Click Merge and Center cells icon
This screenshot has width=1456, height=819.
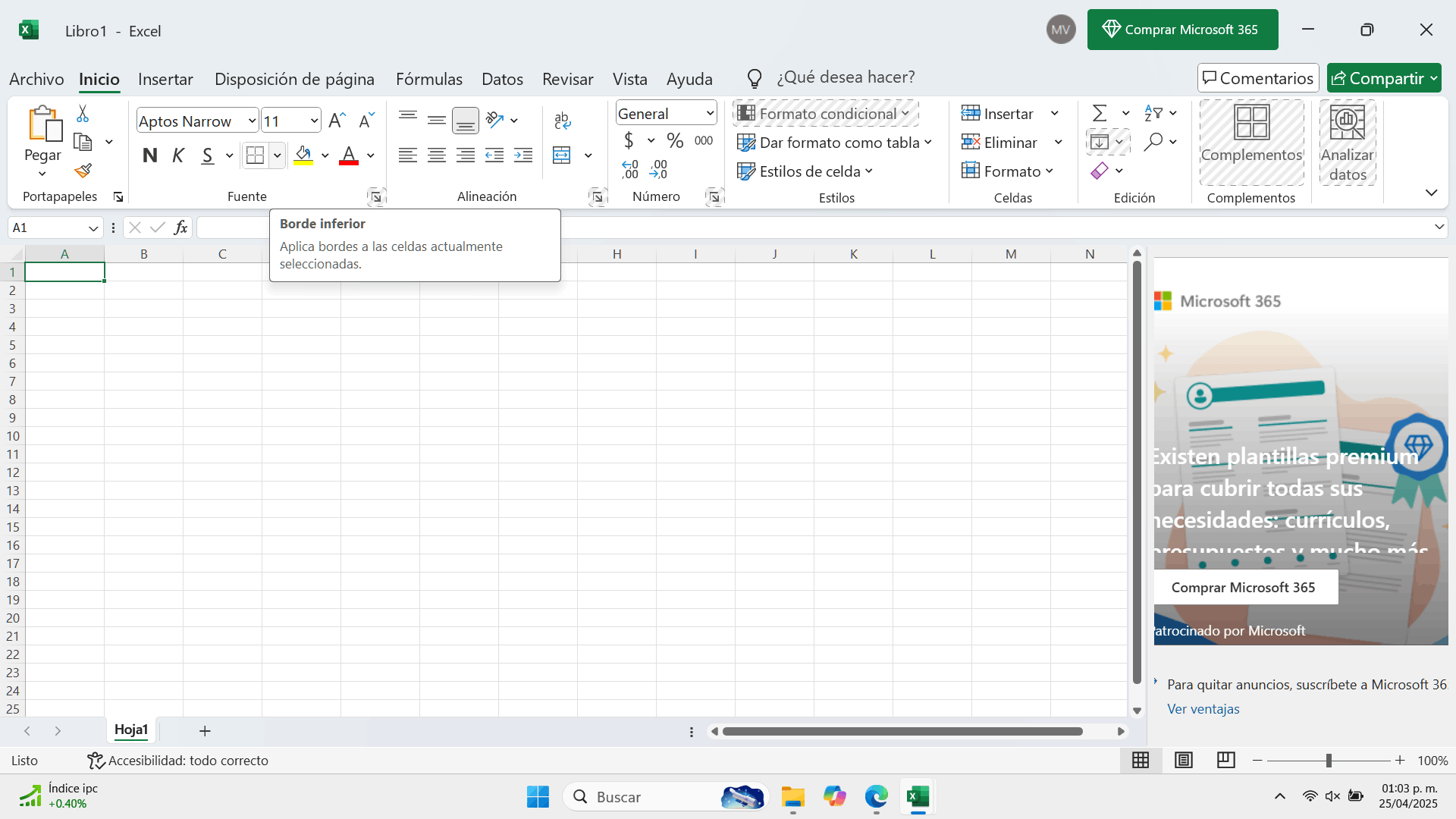[562, 155]
